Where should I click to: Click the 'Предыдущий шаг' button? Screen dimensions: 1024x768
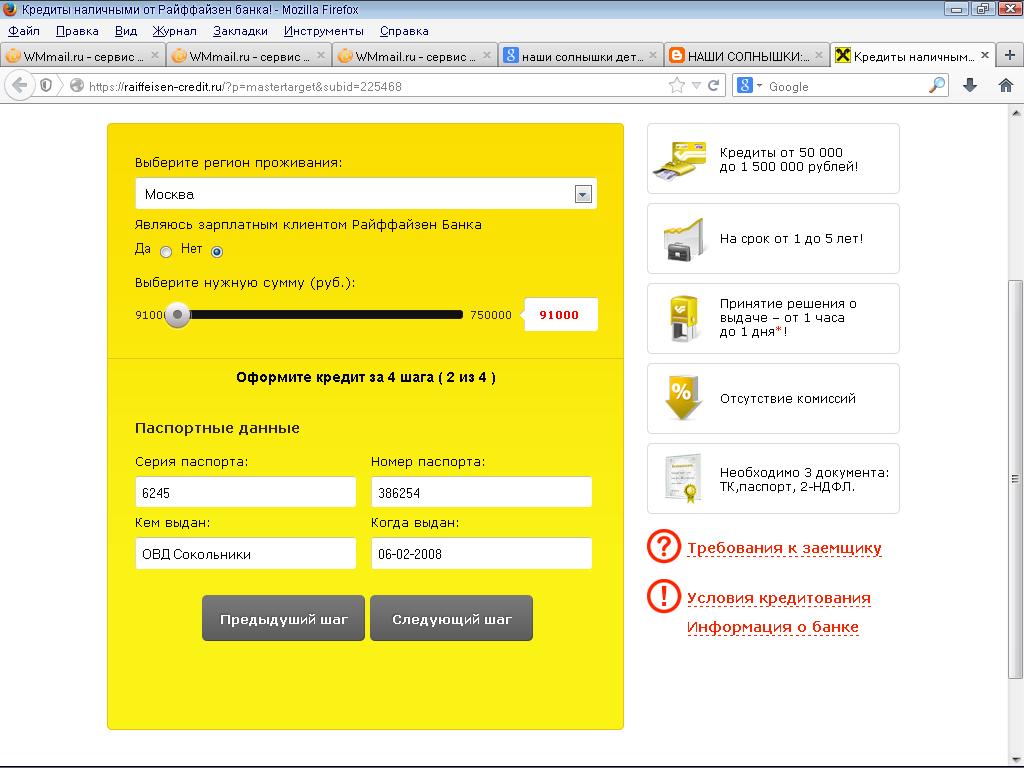pyautogui.click(x=283, y=618)
